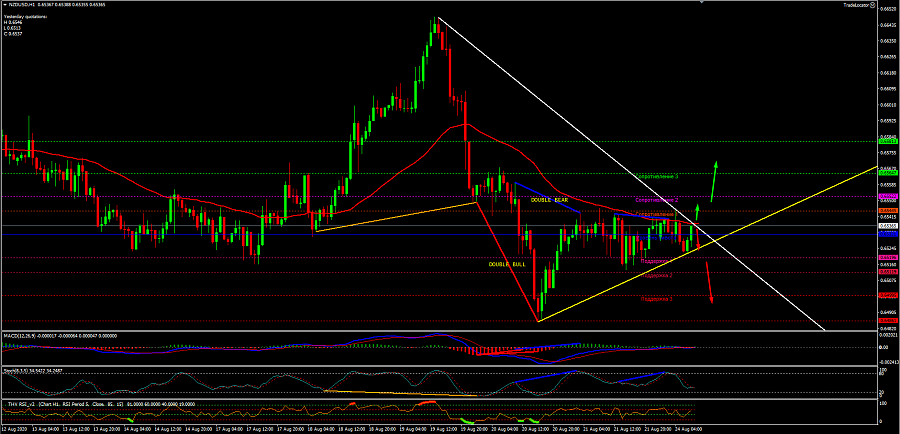Click the Сопротивление 2 resistance label
This screenshot has width=900, height=434.
[x=657, y=200]
